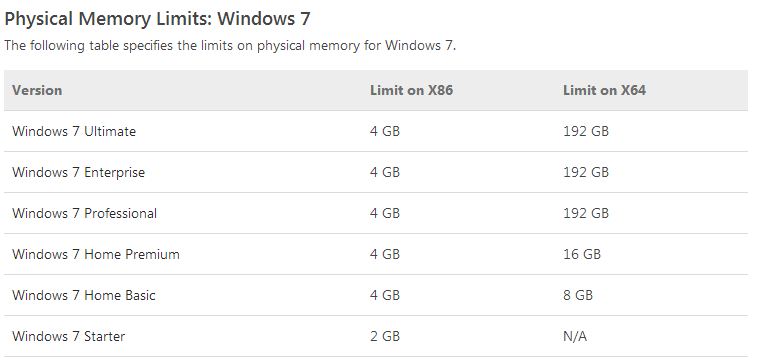Click the Limit on X86 column header

coord(411,90)
